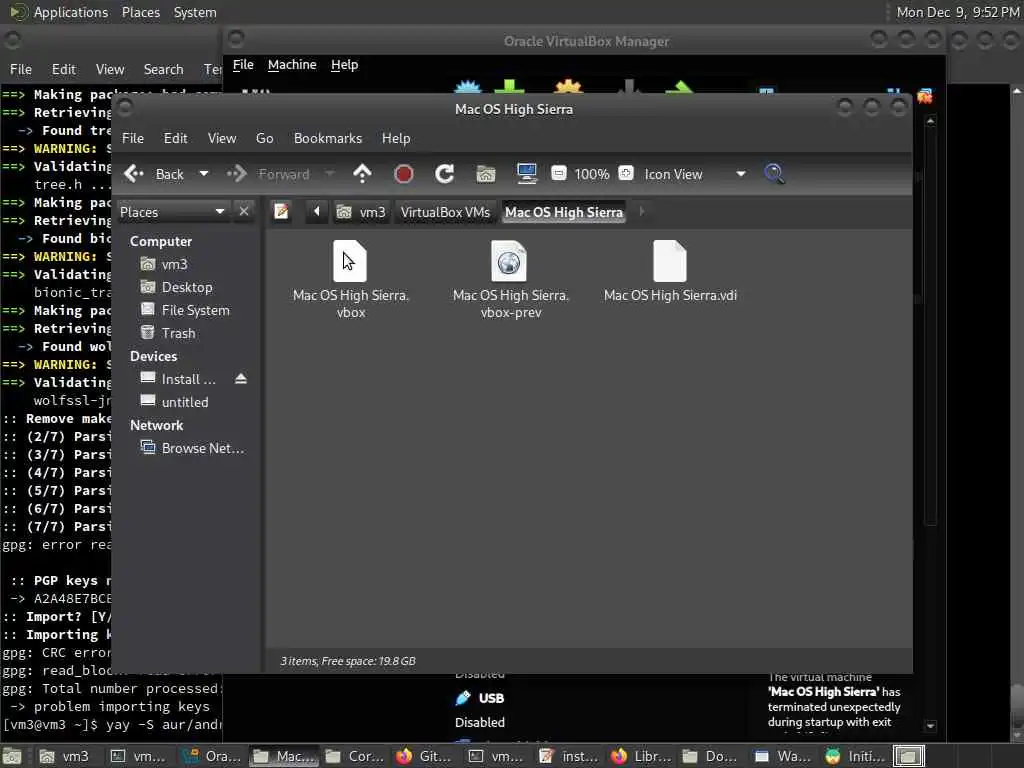Viewport: 1024px width, 768px height.
Task: Switch to Wa taskbar entry
Action: point(783,756)
